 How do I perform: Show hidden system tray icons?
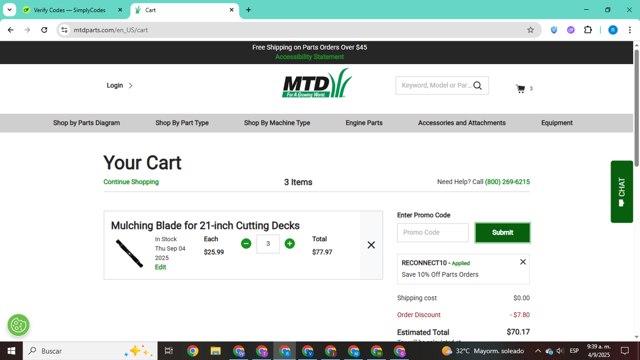click(x=538, y=351)
